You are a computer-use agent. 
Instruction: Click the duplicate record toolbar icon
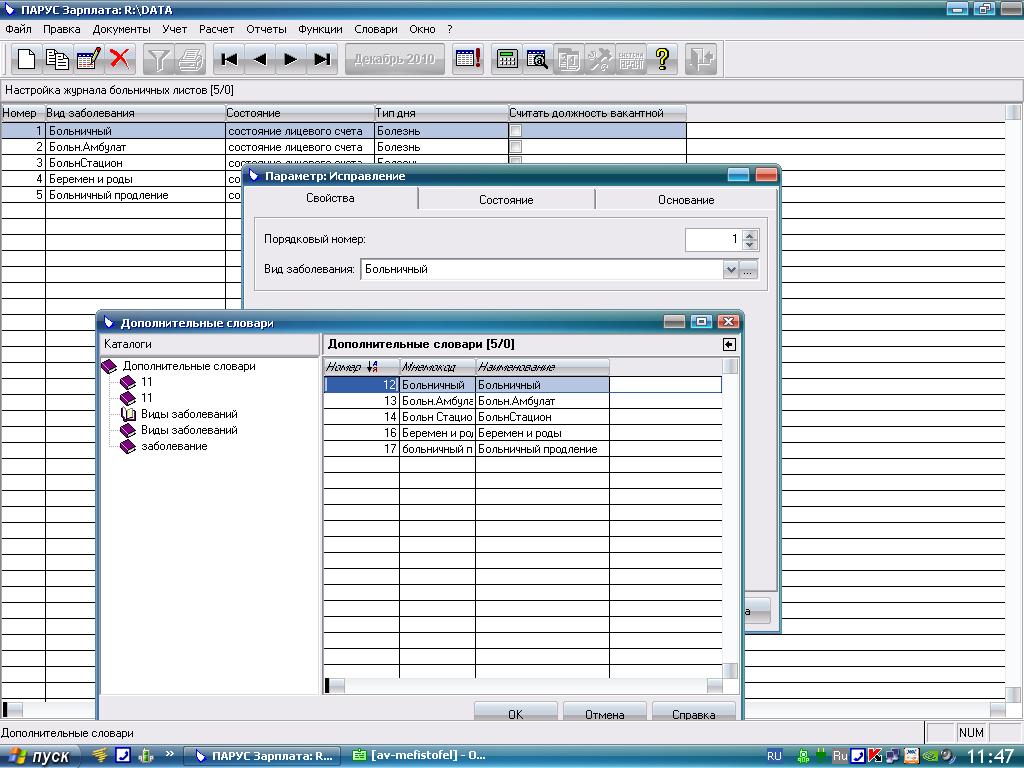[x=58, y=59]
